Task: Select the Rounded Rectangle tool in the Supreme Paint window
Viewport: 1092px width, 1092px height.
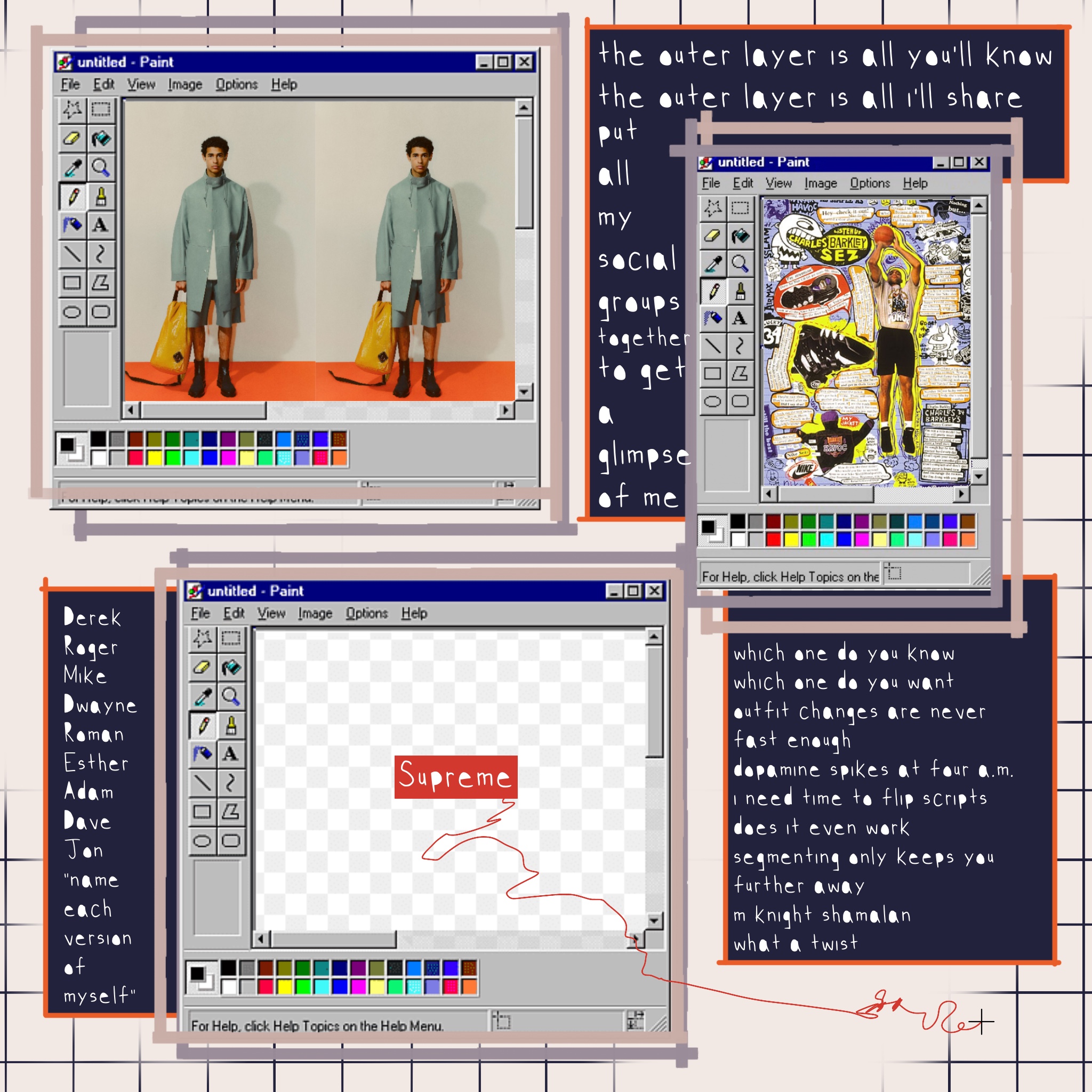Action: [x=230, y=841]
